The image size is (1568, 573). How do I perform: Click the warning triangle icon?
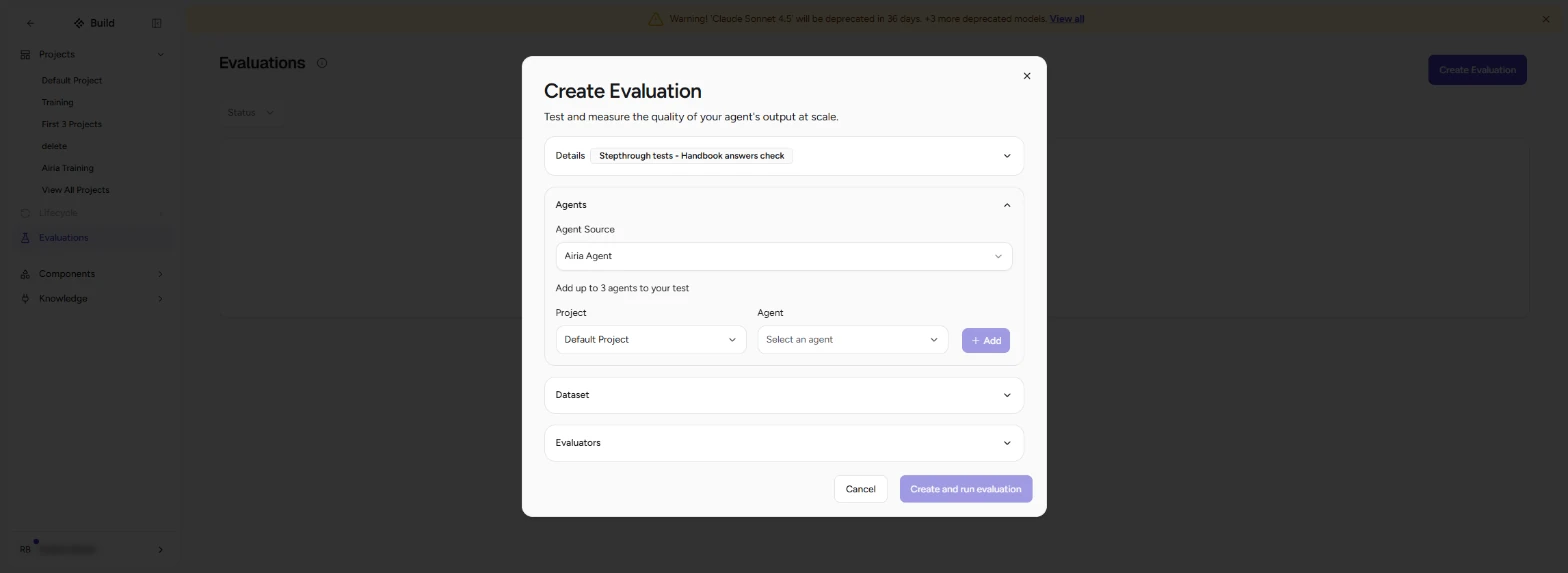coord(655,19)
